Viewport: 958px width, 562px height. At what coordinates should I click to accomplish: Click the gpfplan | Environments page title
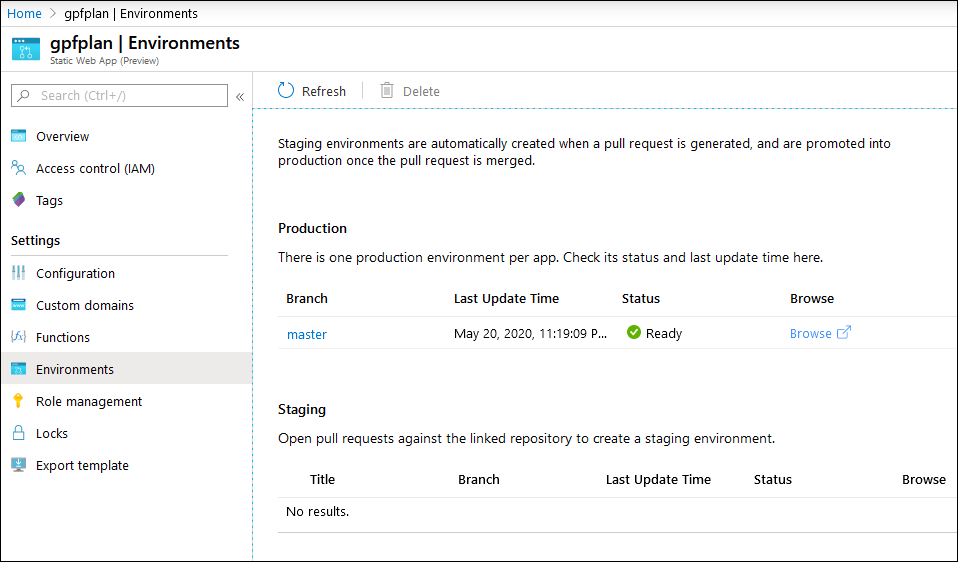(145, 43)
